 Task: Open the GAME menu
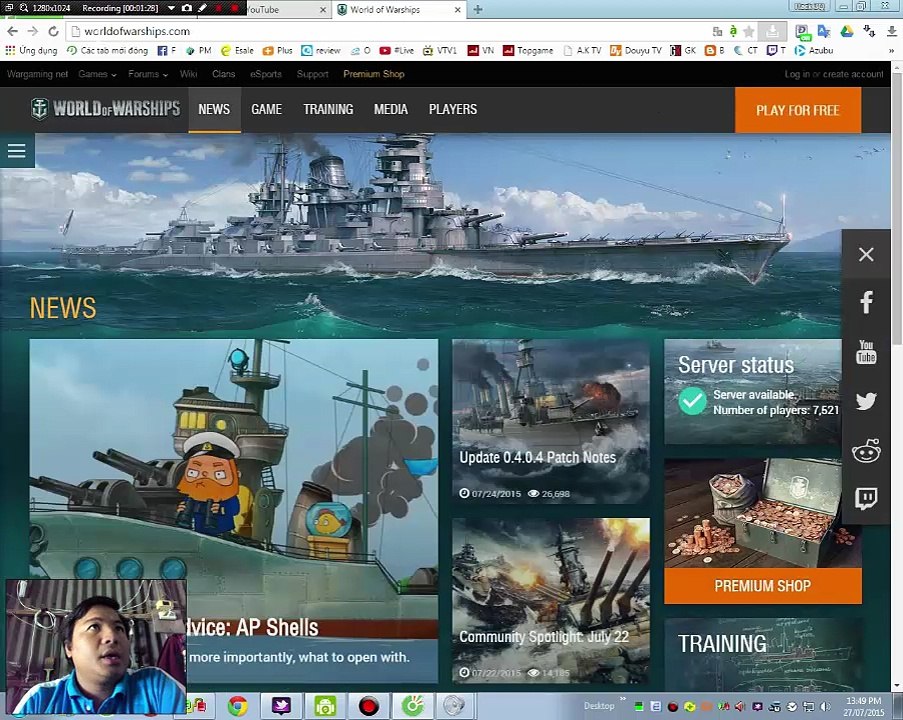[266, 109]
